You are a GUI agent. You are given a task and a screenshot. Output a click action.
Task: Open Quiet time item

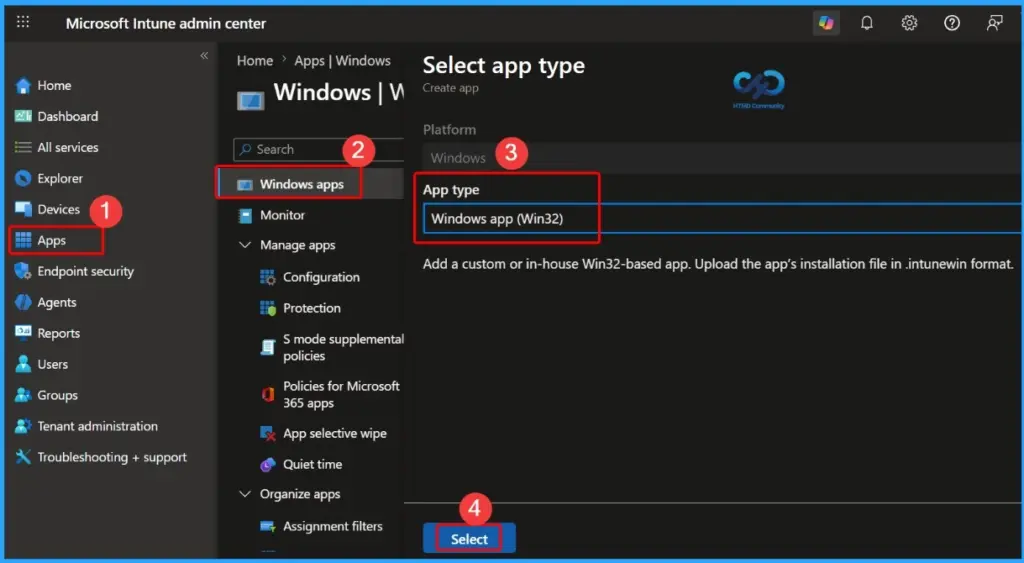pos(312,464)
